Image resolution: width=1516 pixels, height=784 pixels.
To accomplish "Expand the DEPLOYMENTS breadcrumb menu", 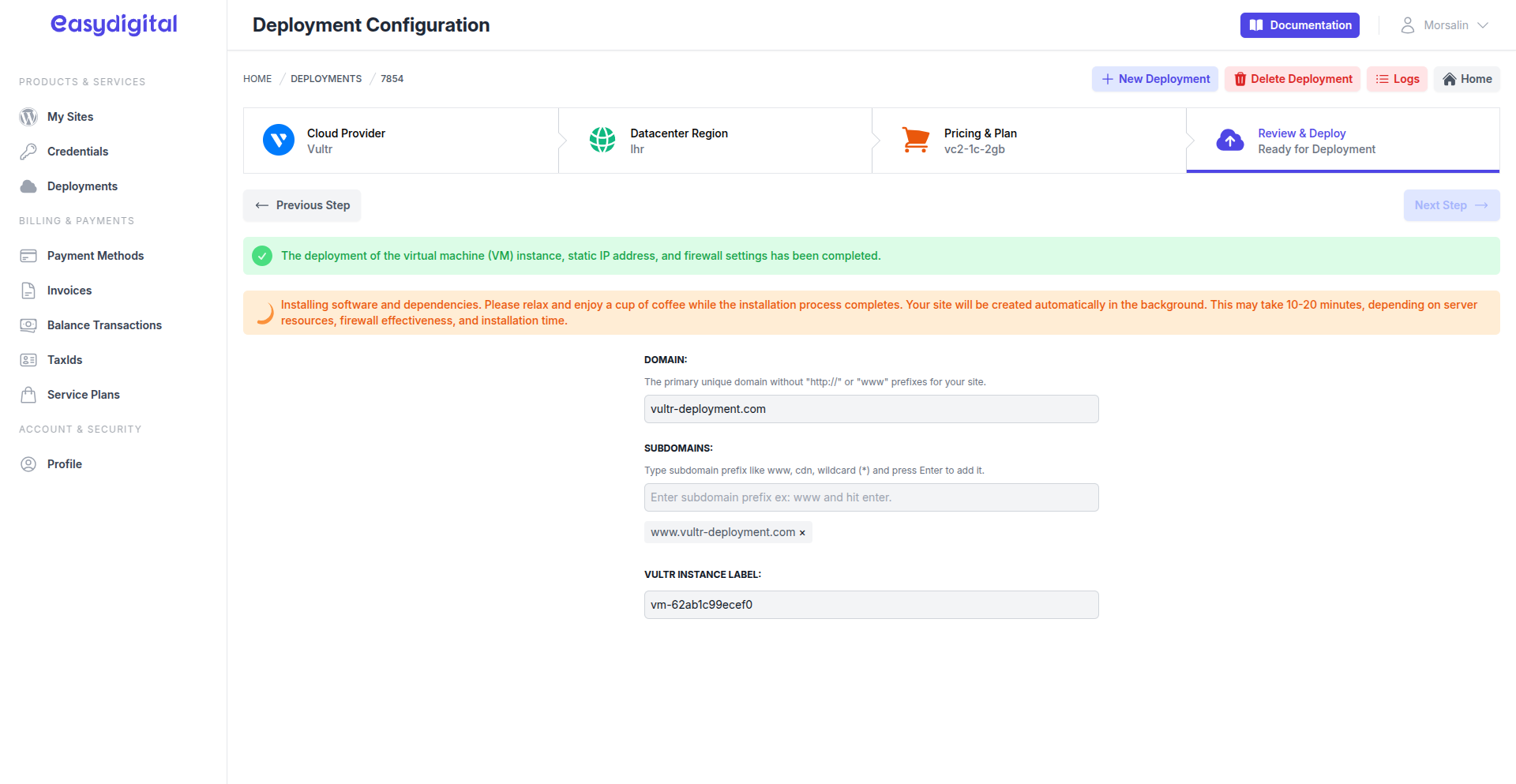I will [x=325, y=78].
